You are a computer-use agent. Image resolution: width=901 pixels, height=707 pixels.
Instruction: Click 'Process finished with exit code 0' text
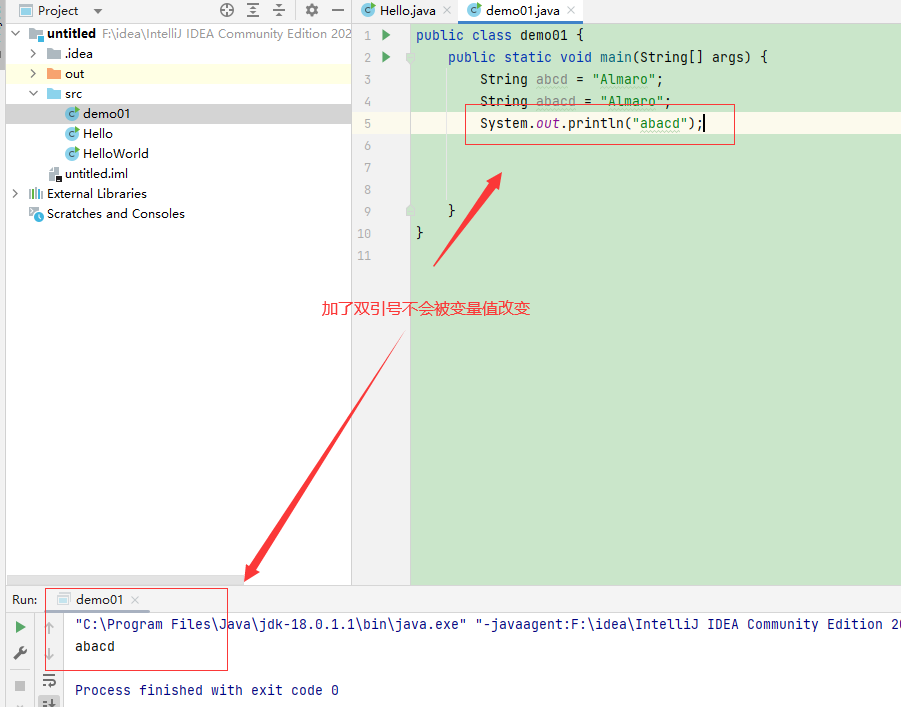(207, 690)
